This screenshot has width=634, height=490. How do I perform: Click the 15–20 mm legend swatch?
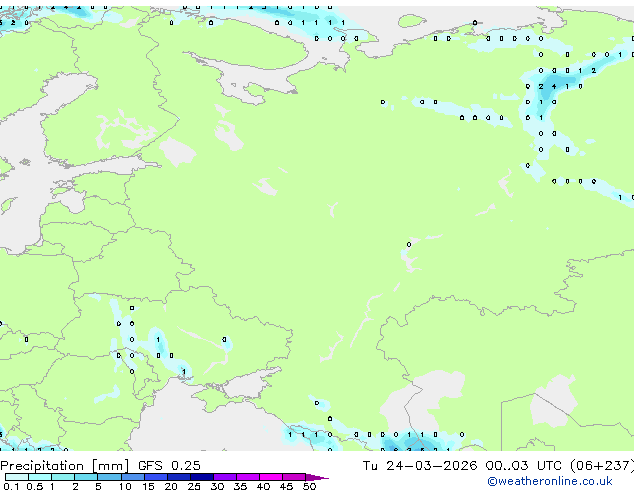tap(155, 477)
